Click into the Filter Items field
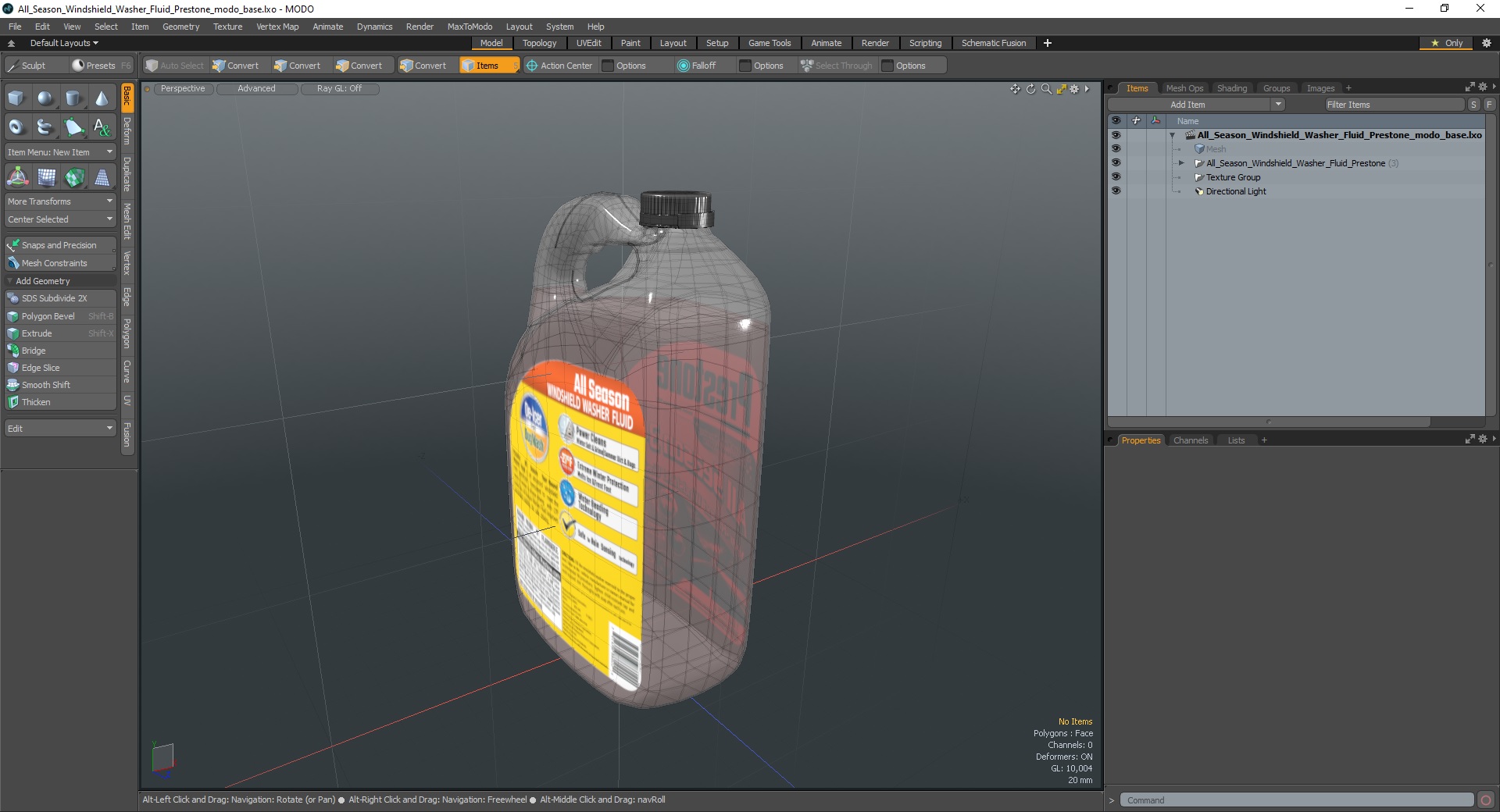This screenshot has height=812, width=1500. tap(1394, 105)
